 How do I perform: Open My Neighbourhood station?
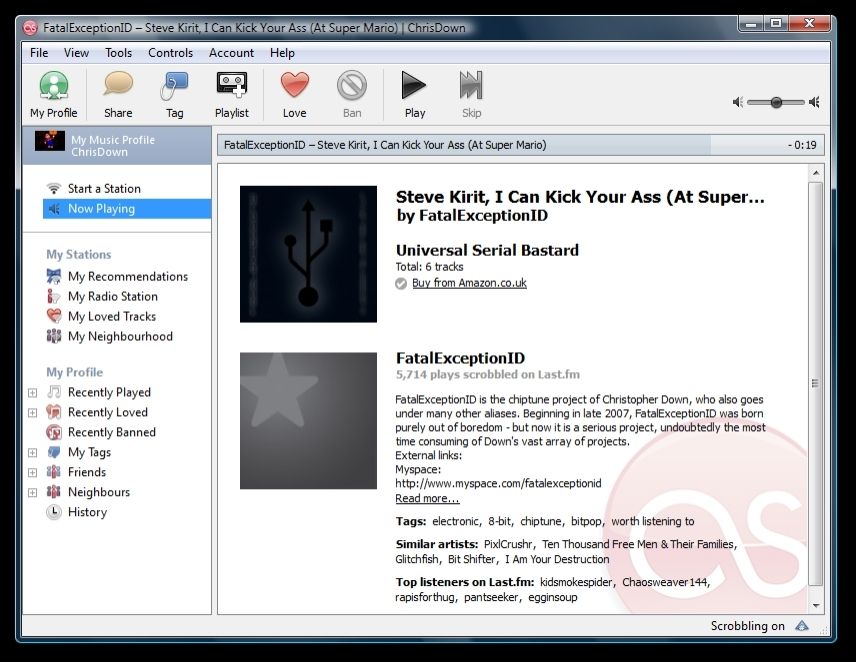click(x=120, y=337)
